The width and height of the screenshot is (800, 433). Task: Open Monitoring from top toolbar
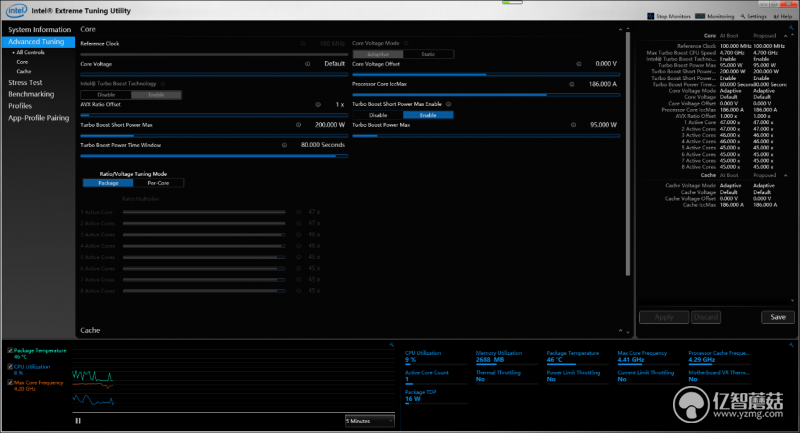pos(714,16)
